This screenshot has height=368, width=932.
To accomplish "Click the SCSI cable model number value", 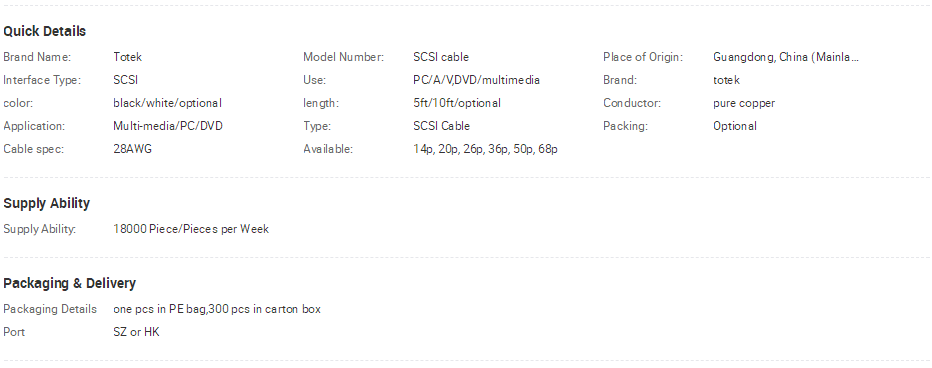I will click(441, 57).
